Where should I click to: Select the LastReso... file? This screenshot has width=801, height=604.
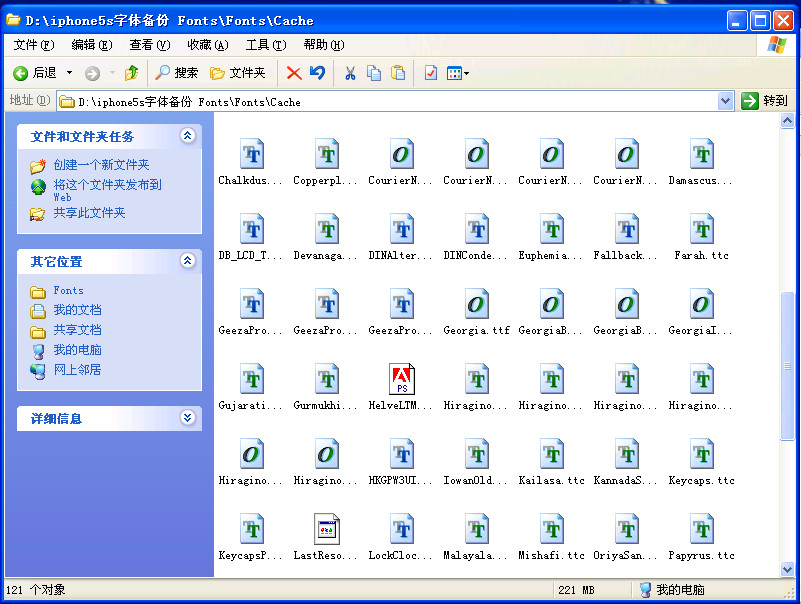click(x=326, y=537)
